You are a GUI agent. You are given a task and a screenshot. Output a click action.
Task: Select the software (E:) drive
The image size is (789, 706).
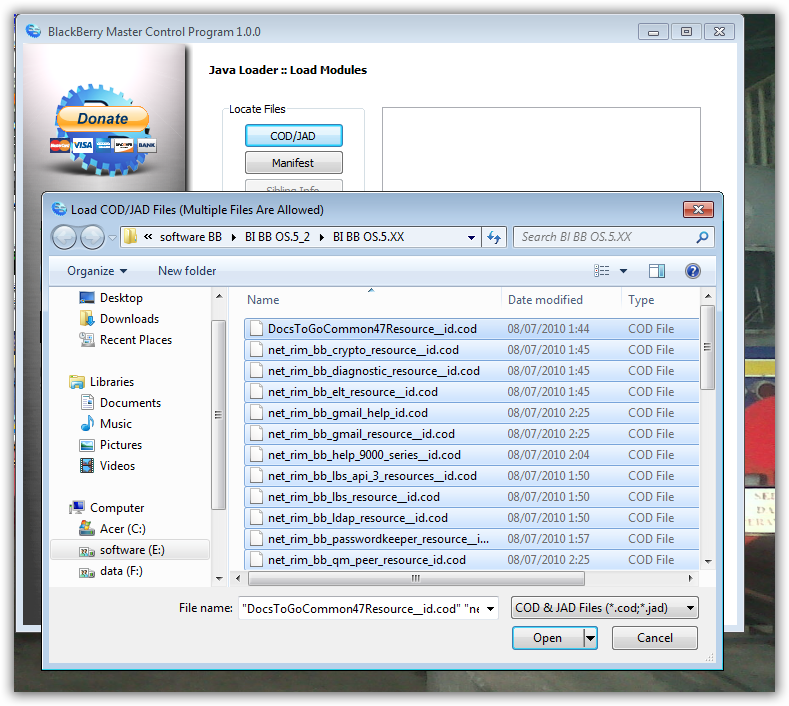[x=130, y=550]
